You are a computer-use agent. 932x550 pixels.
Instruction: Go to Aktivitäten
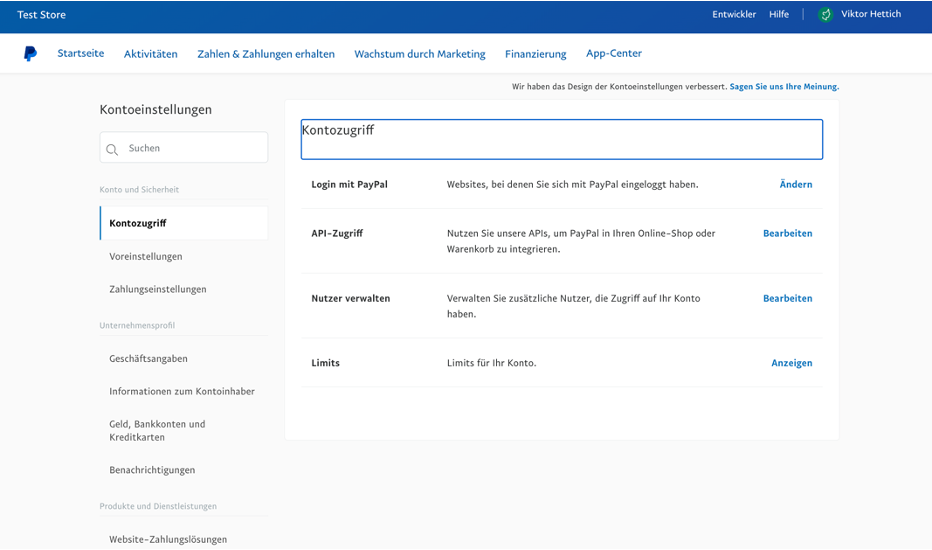pyautogui.click(x=150, y=54)
